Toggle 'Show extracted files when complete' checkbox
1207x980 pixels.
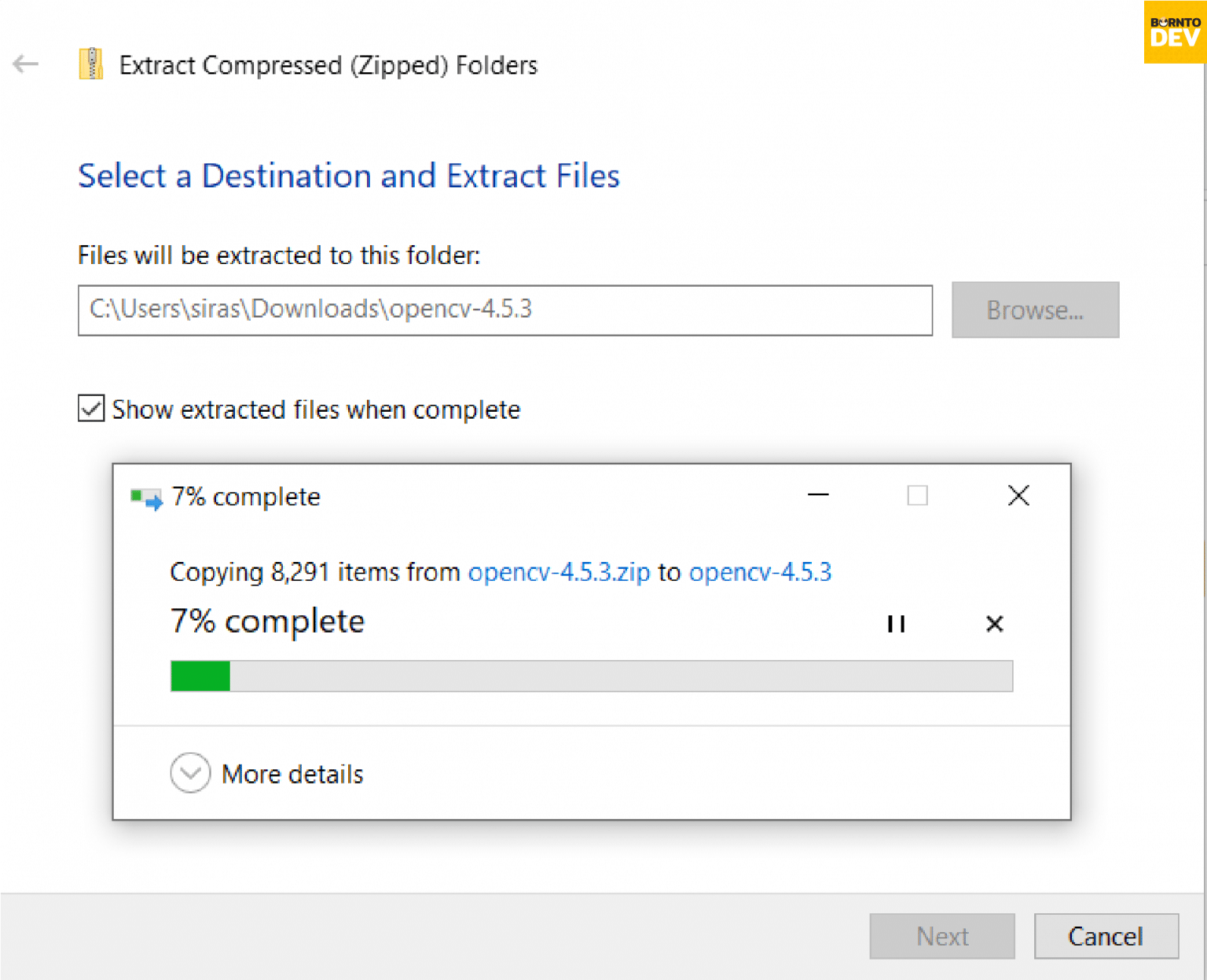click(91, 409)
